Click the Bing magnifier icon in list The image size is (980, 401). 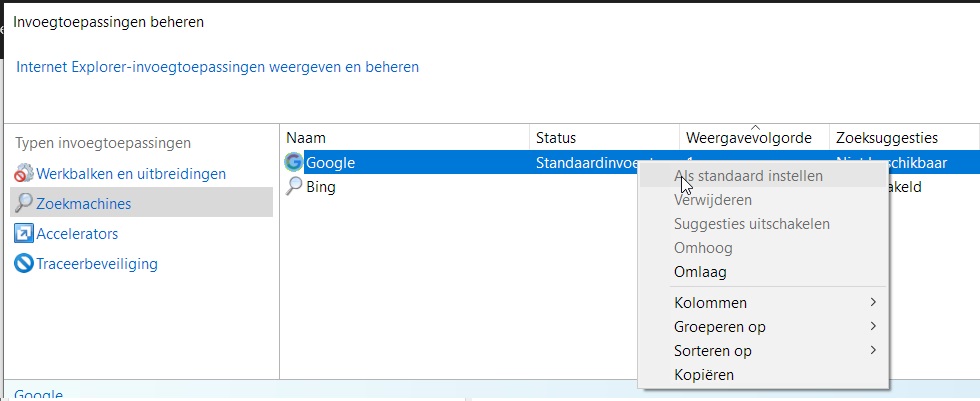coord(294,187)
